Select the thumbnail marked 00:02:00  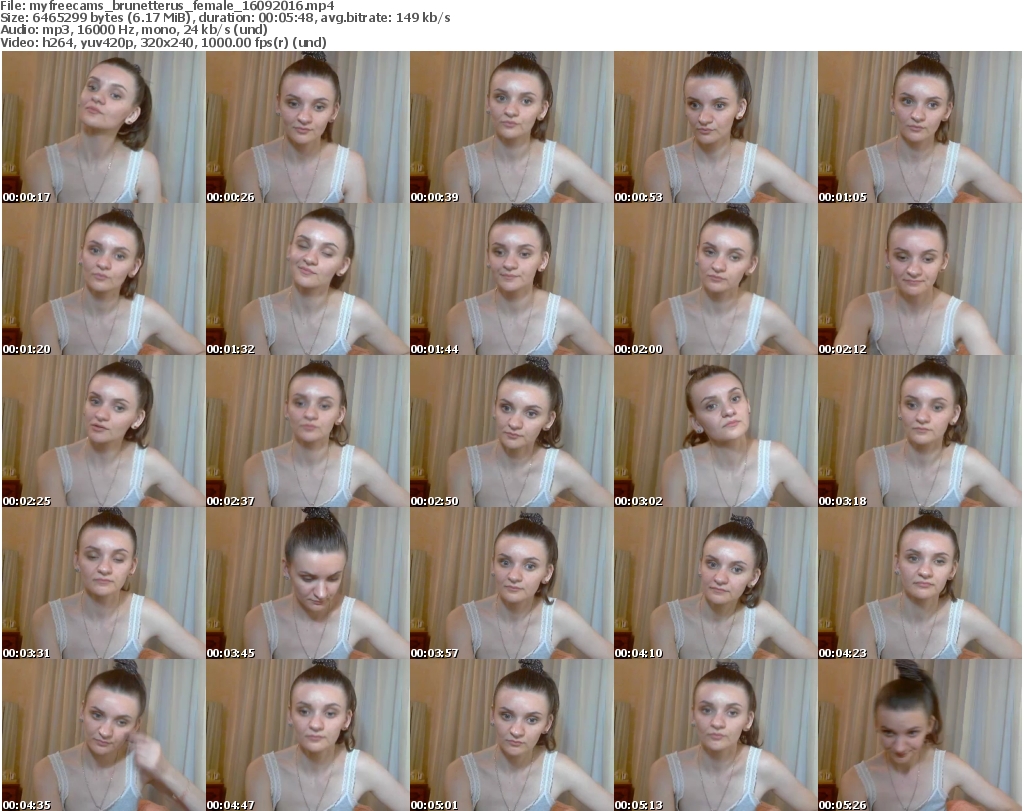click(715, 279)
